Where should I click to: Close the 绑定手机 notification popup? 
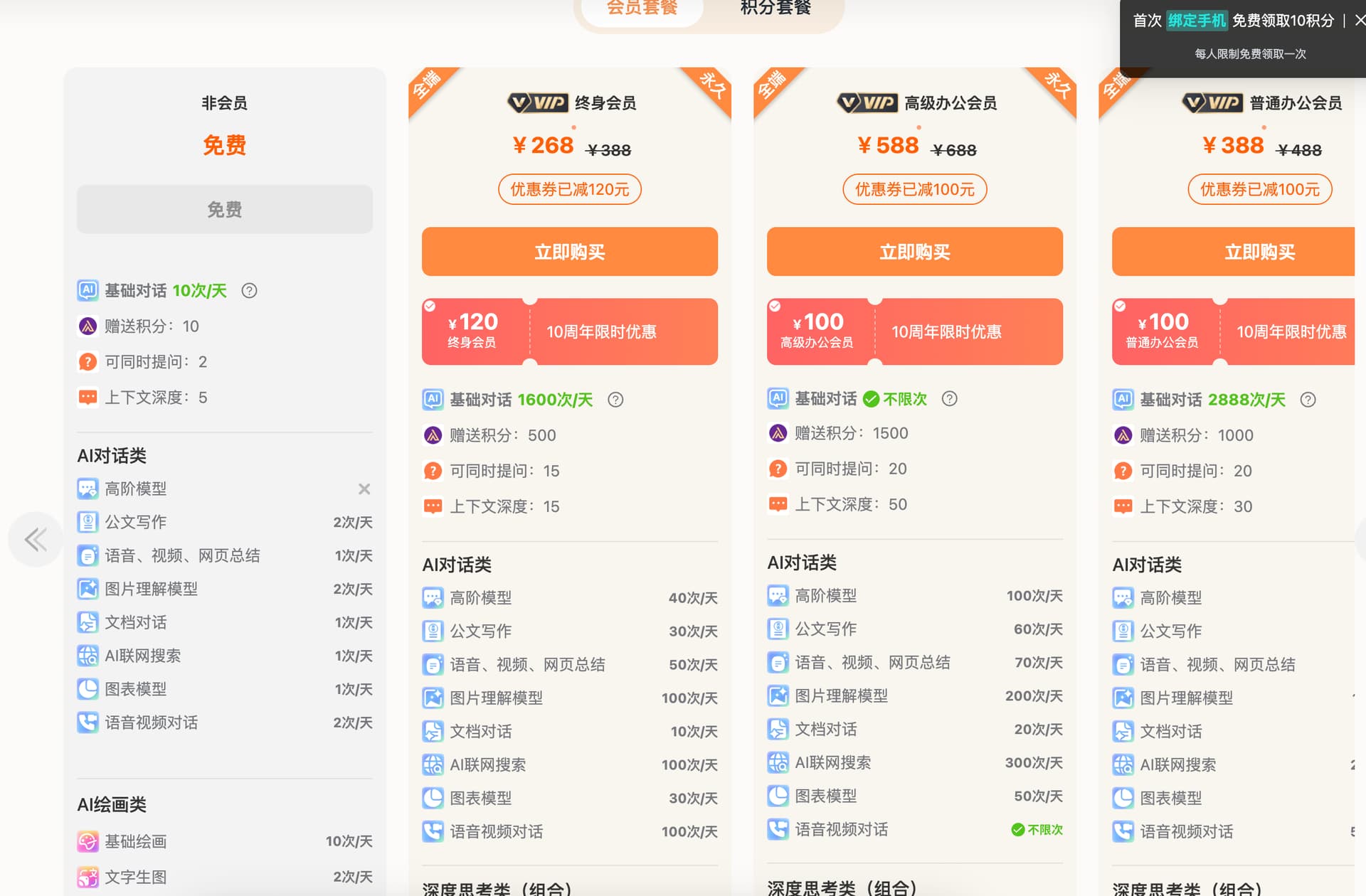(1359, 21)
